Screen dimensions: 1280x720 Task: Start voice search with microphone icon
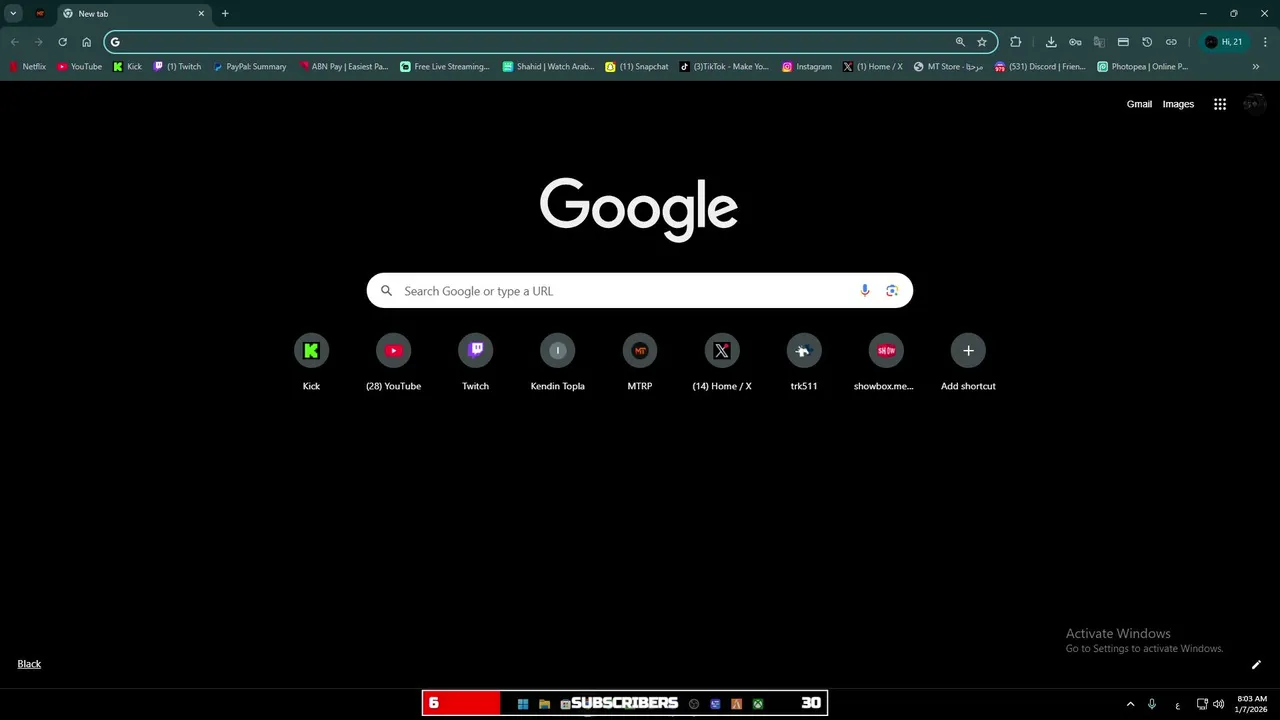865,291
